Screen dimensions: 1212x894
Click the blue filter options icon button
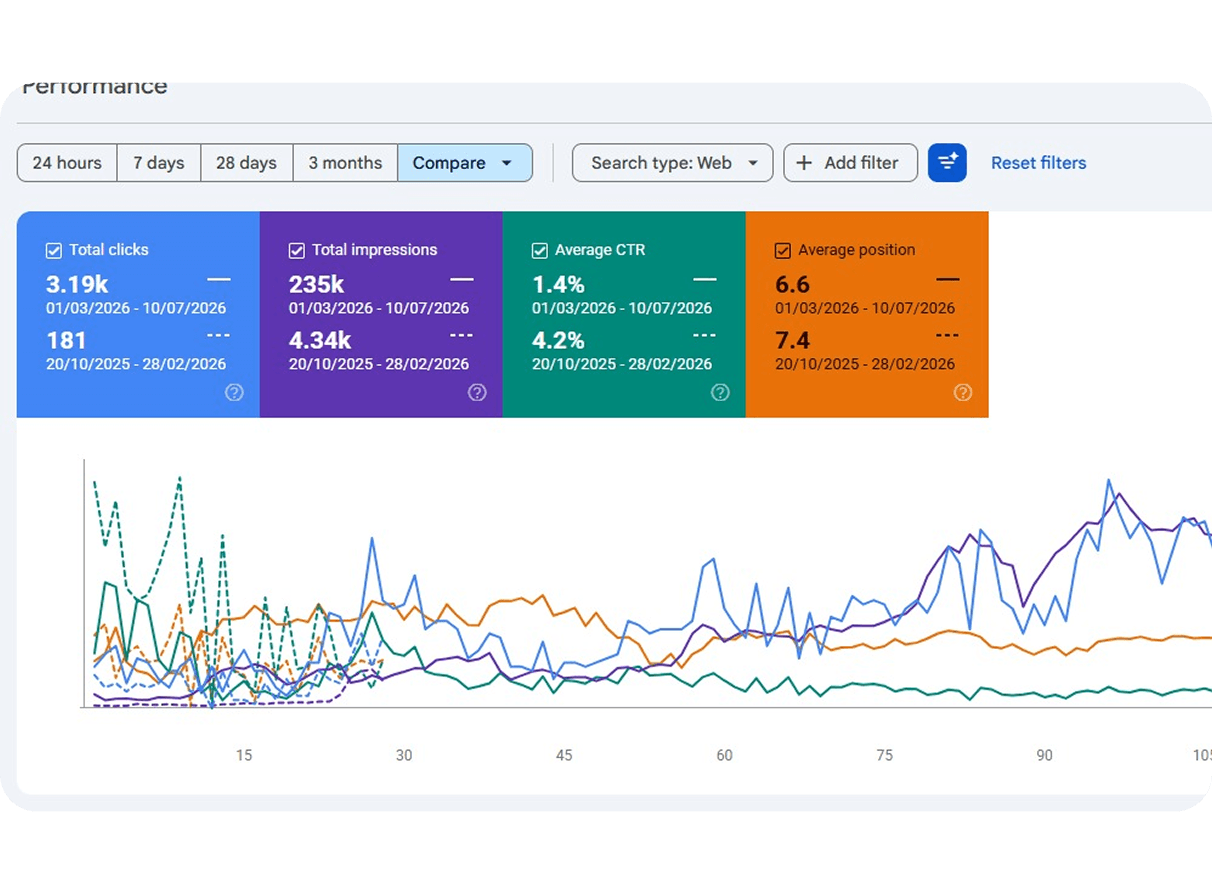pos(947,163)
